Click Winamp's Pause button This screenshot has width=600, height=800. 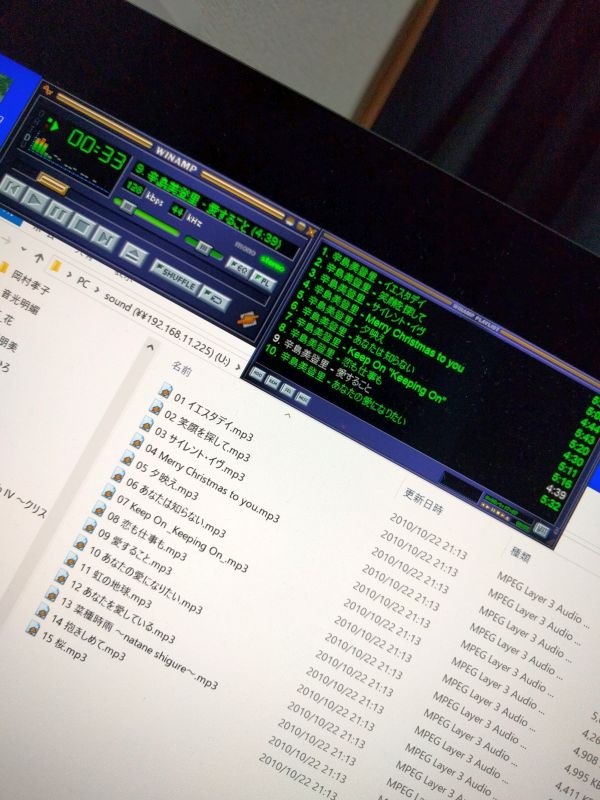(60, 212)
